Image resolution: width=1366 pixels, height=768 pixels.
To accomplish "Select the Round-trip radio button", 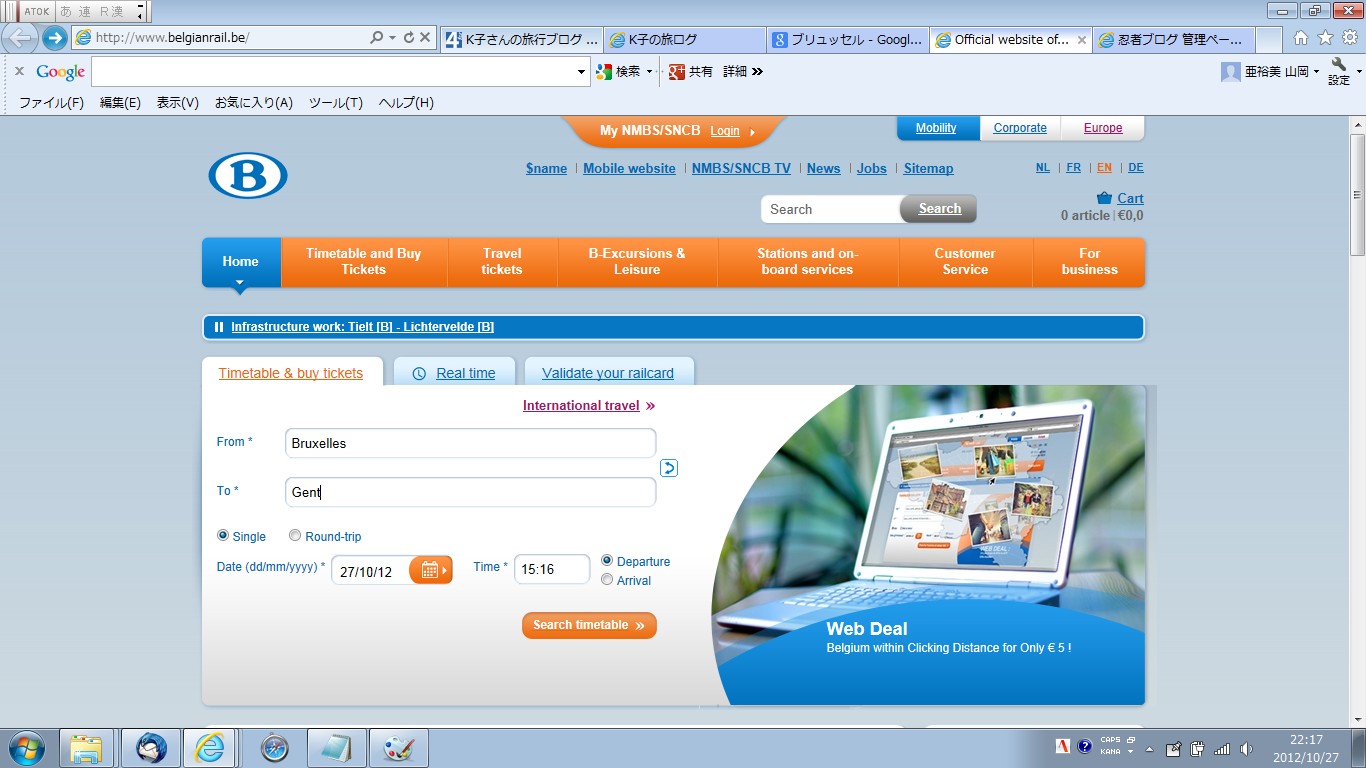I will (295, 536).
